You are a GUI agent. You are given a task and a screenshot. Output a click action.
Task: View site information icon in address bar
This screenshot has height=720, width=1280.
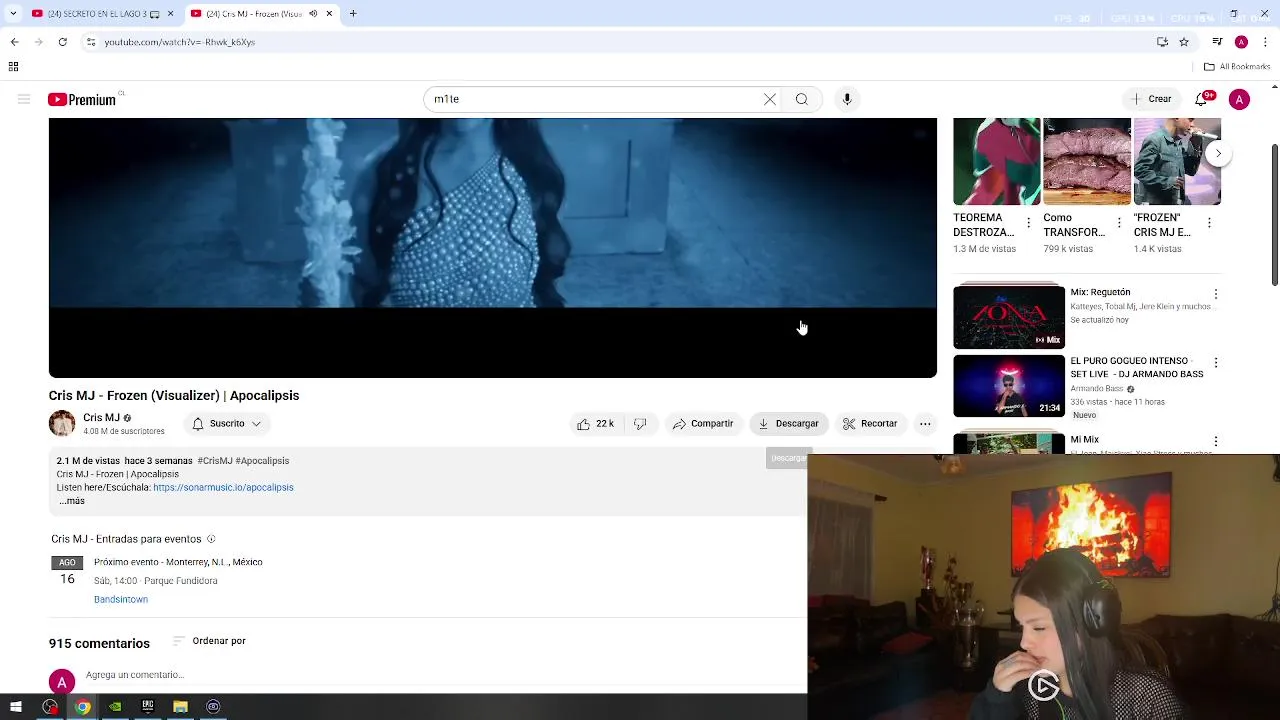pos(91,42)
